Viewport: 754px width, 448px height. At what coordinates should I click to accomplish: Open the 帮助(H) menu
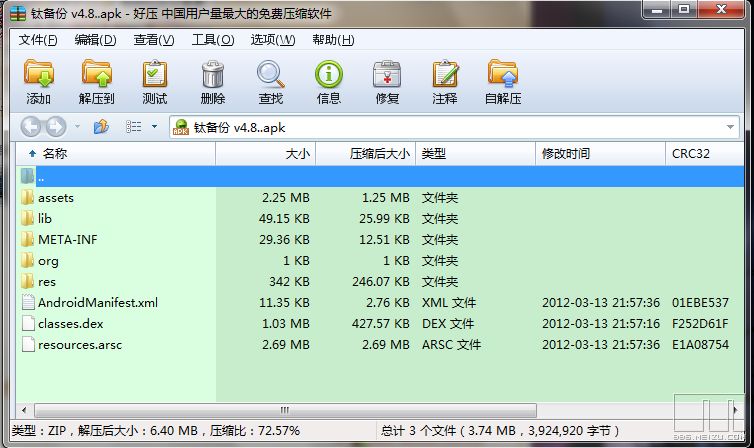pos(333,40)
